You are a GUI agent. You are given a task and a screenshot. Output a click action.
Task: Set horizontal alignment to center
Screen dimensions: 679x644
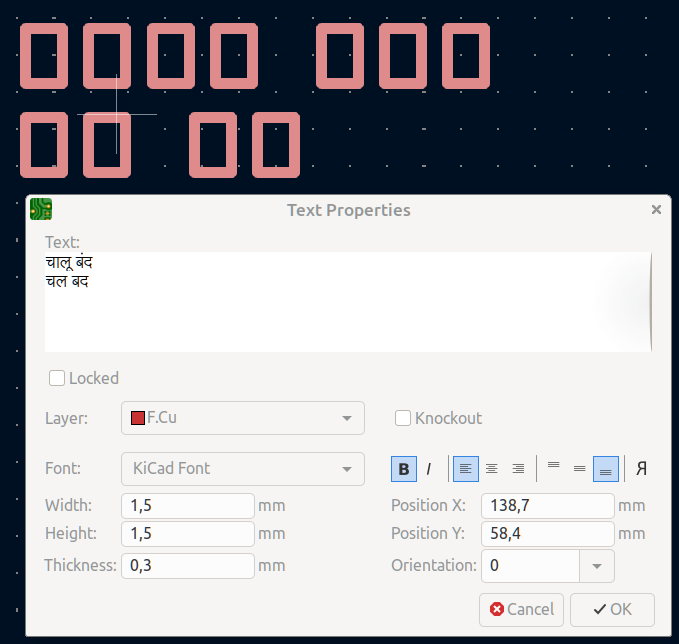pyautogui.click(x=491, y=468)
